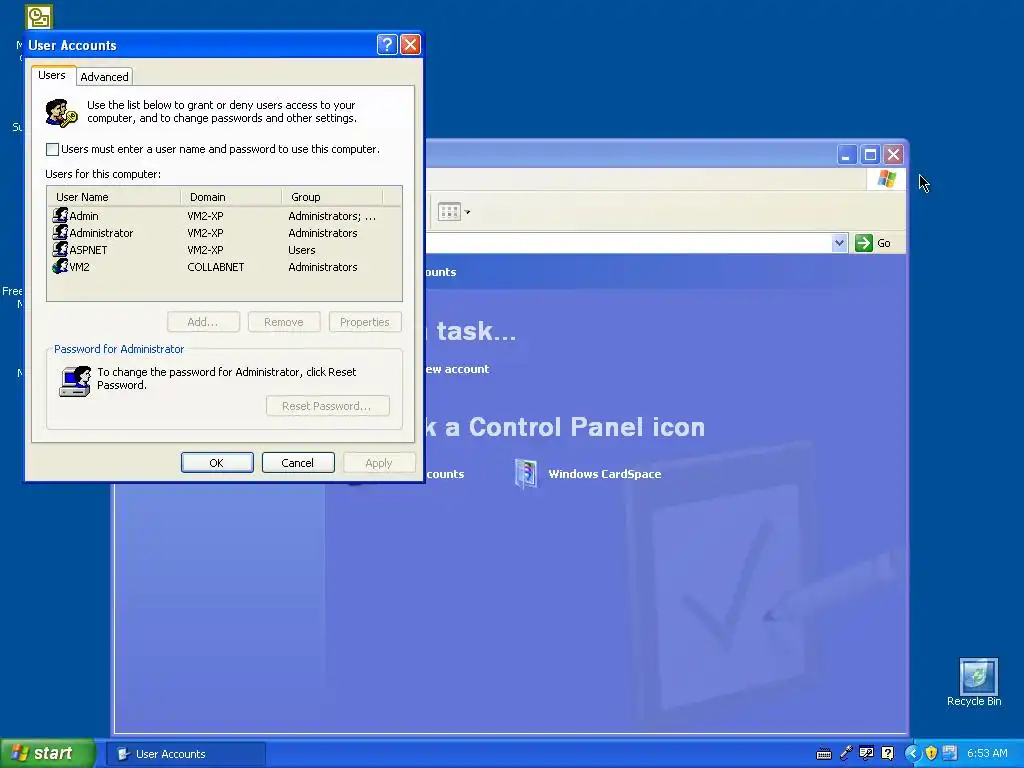
Task: Minimize the background Control Panel window
Action: click(847, 155)
